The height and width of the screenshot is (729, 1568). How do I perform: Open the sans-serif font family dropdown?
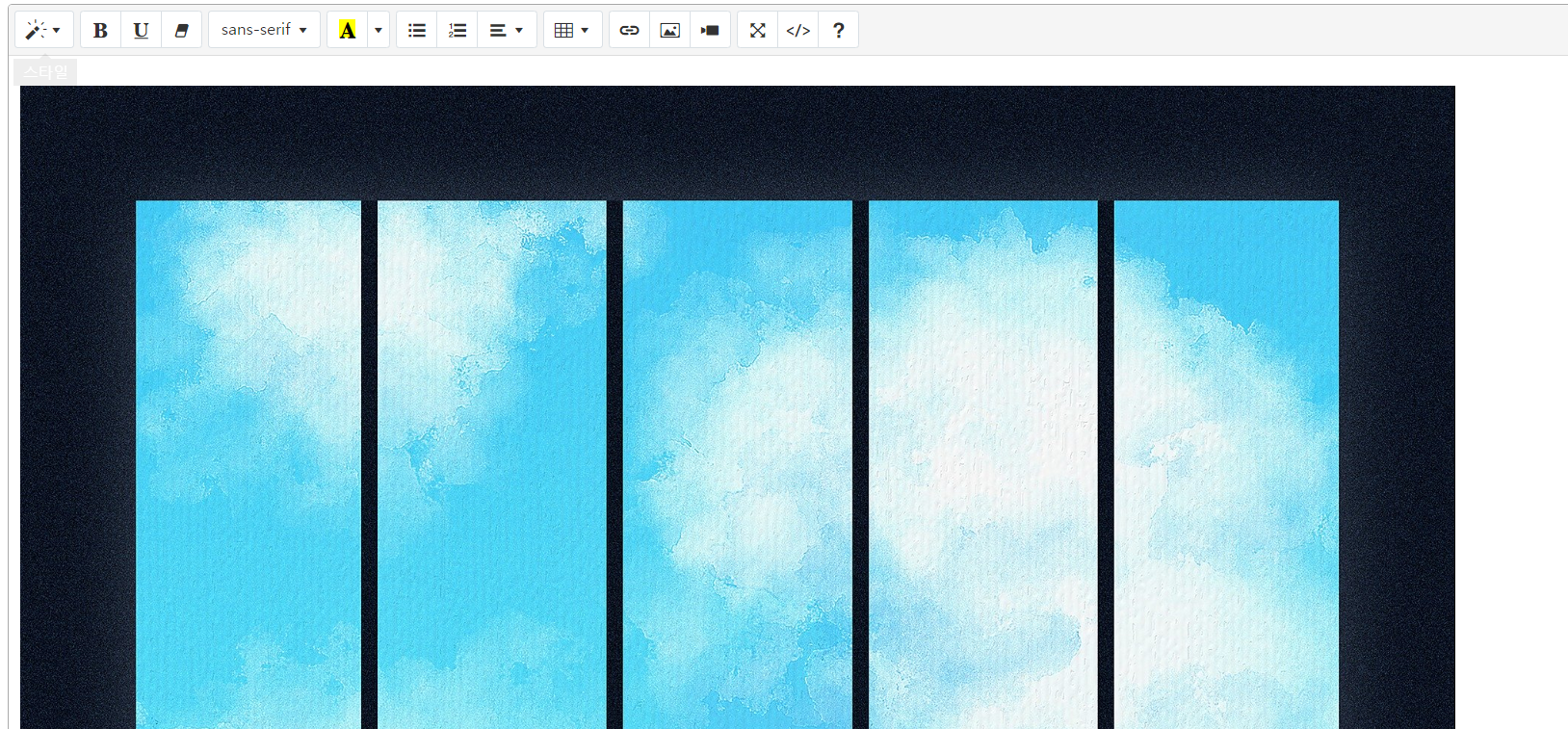pos(264,30)
